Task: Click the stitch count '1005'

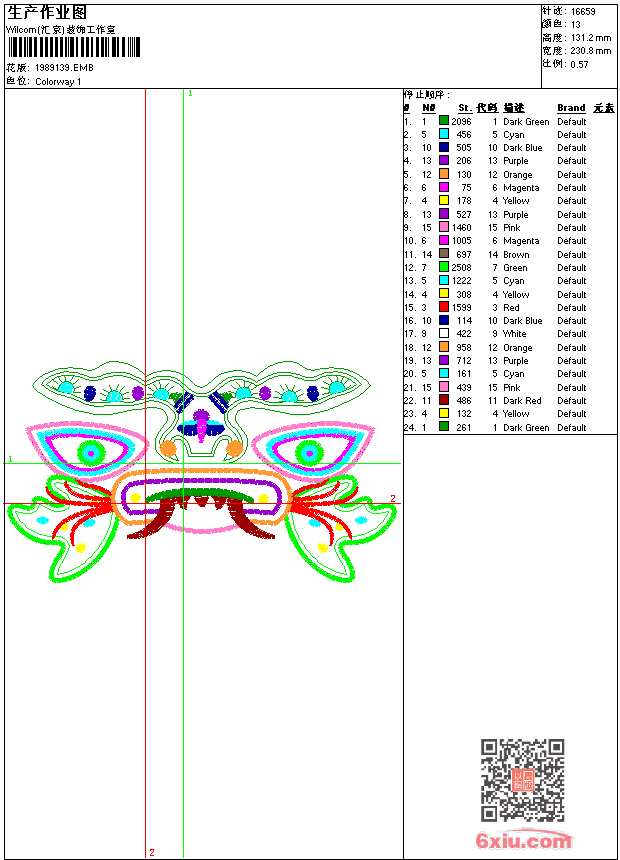Action: 461,241
